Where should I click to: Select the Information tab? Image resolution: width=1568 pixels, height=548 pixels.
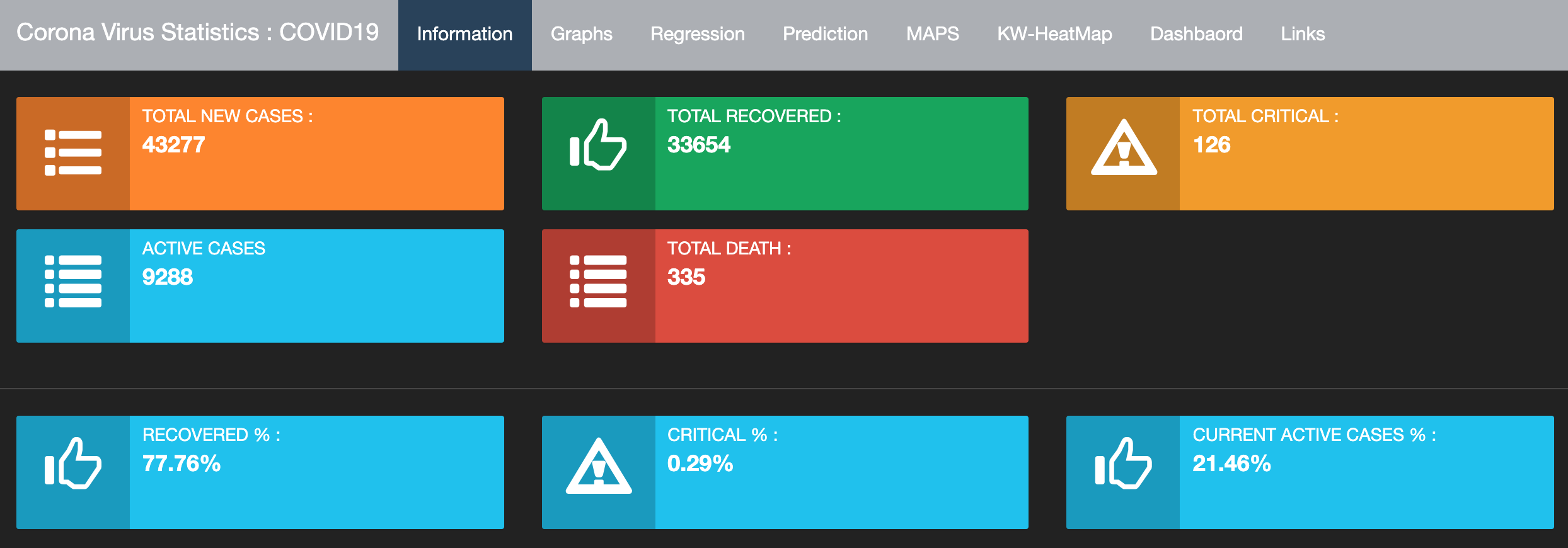pos(464,34)
